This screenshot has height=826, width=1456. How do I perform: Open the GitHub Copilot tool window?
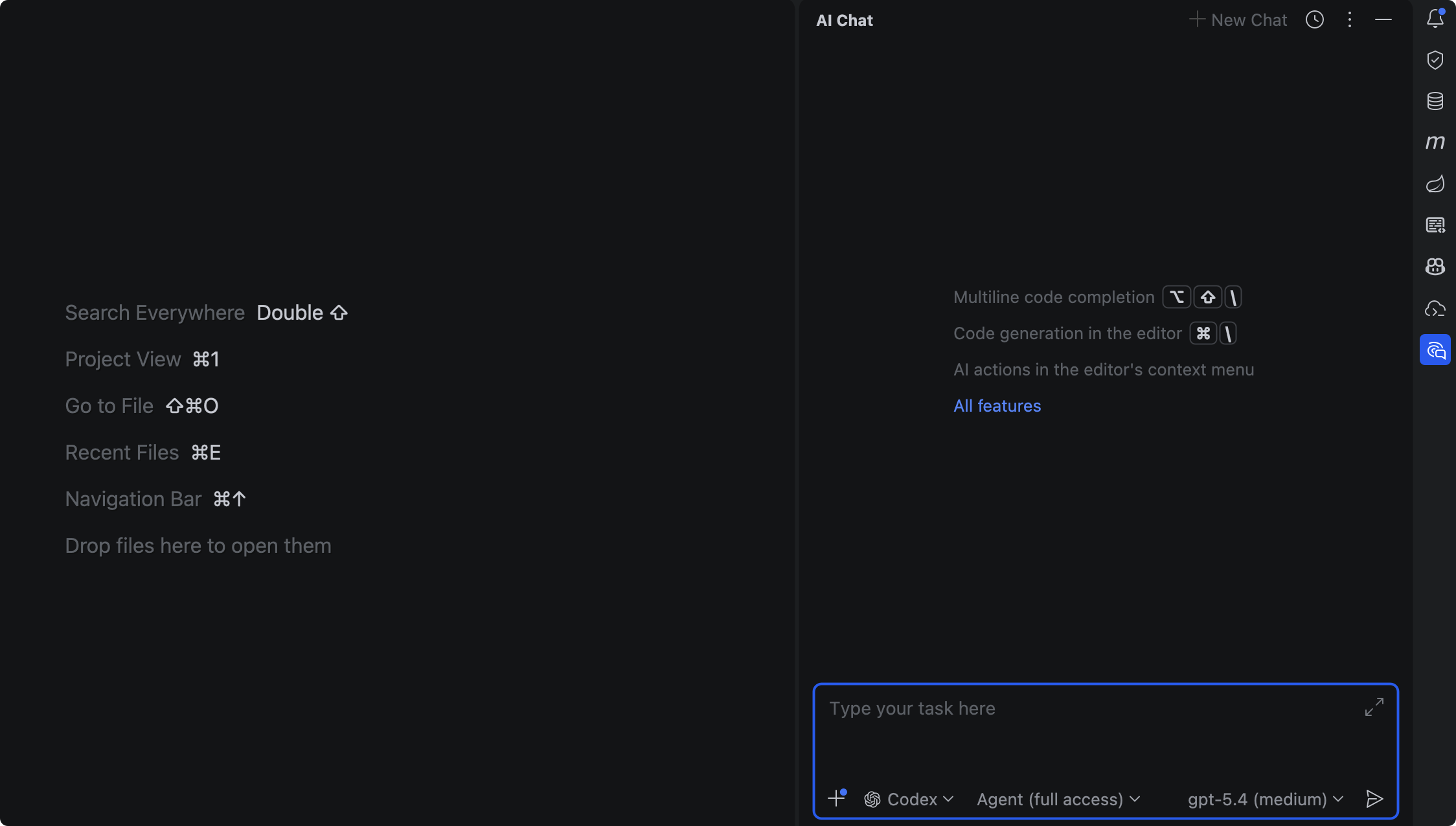tap(1435, 267)
